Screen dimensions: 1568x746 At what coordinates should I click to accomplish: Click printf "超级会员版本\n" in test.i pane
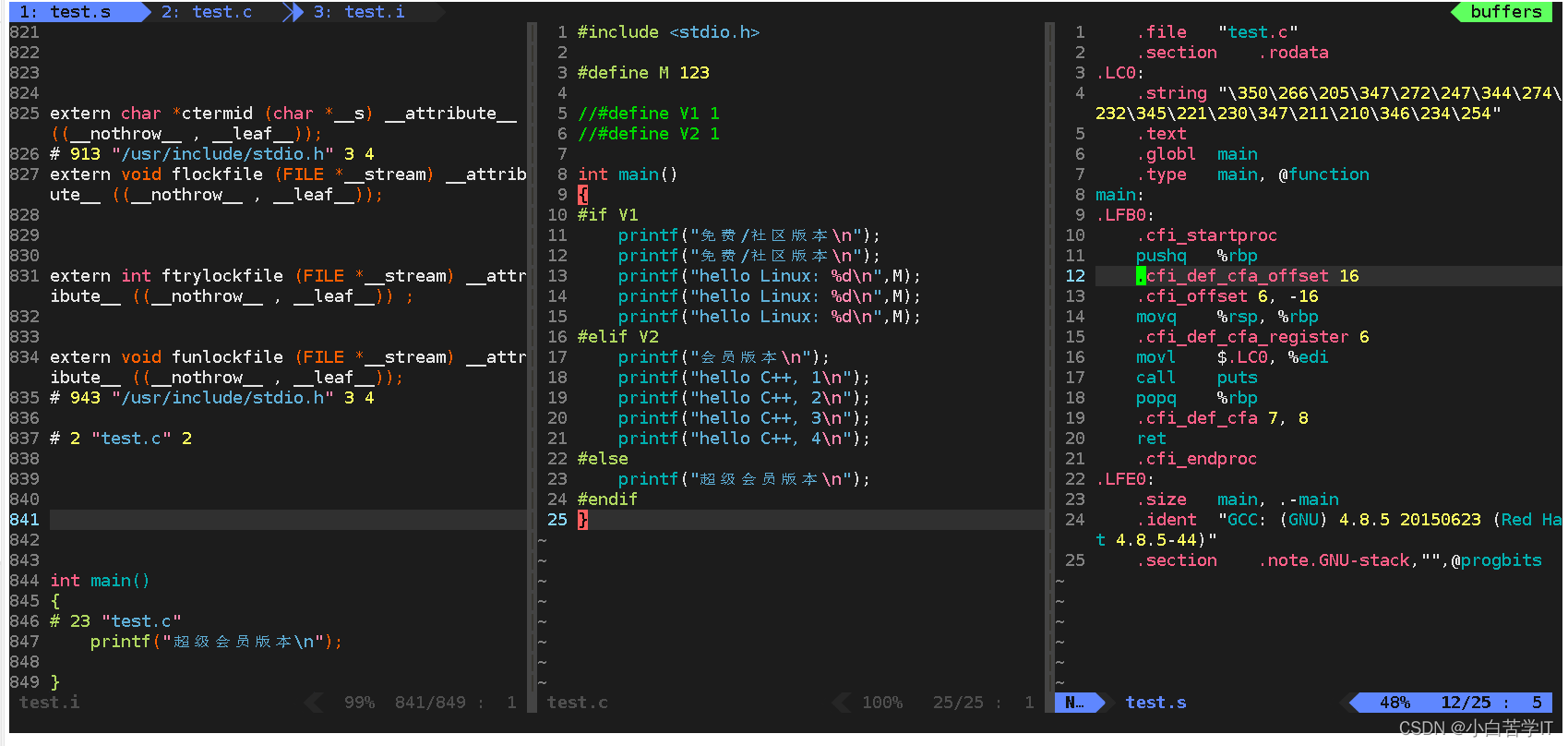click(x=216, y=642)
